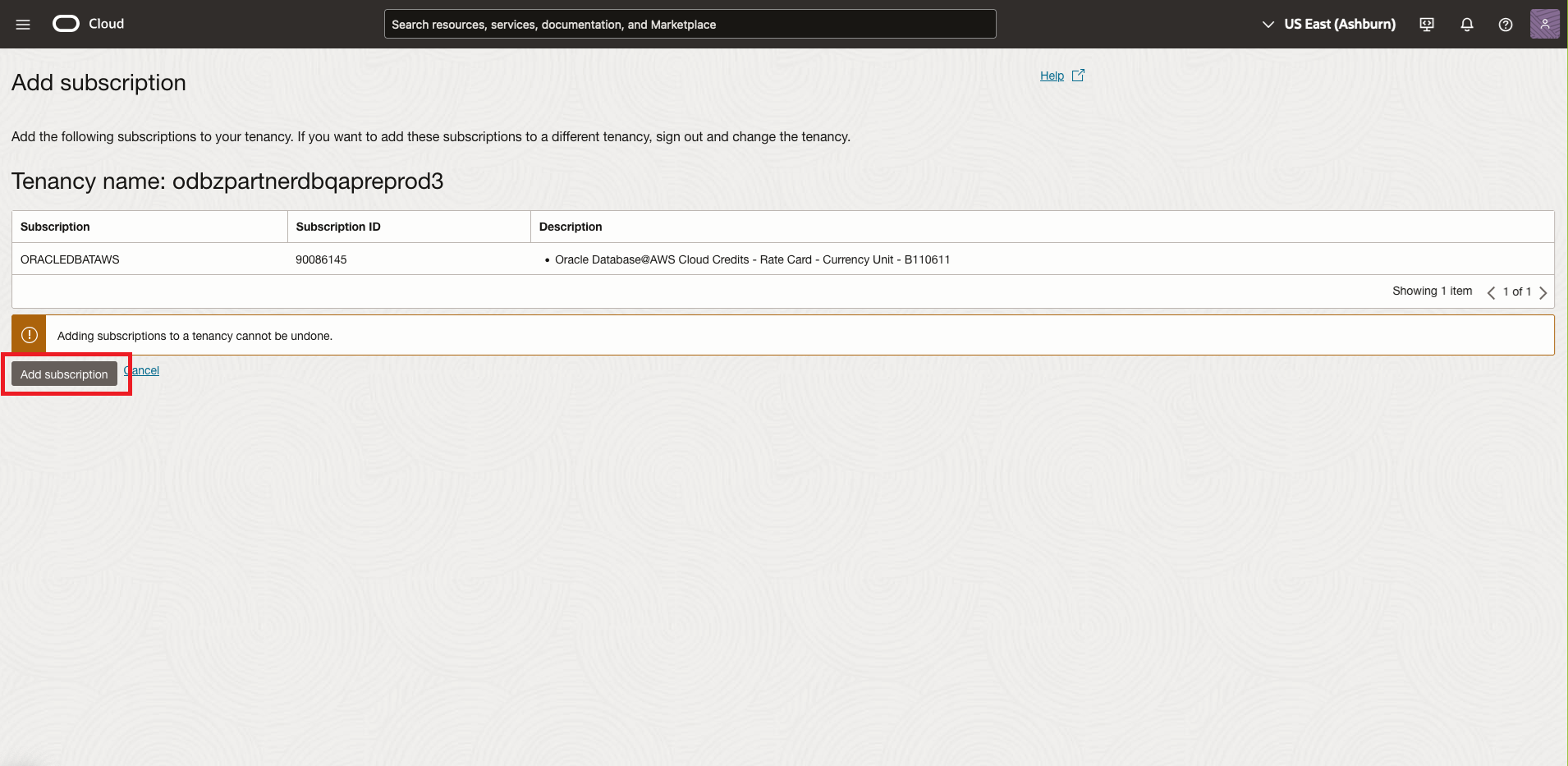Click the Add subscription button
The height and width of the screenshot is (766, 1568).
(x=65, y=374)
